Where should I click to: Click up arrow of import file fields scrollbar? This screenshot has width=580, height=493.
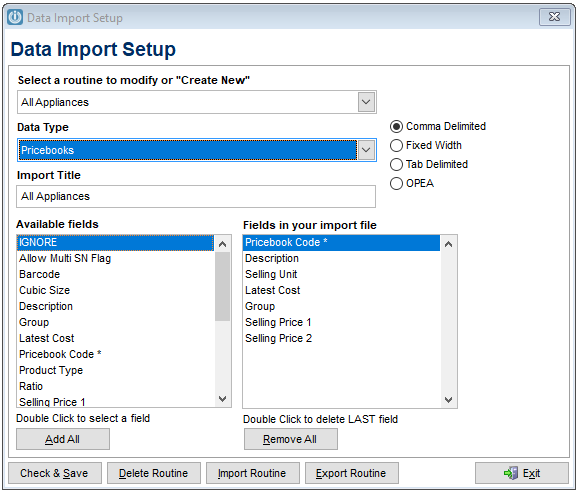pyautogui.click(x=448, y=244)
